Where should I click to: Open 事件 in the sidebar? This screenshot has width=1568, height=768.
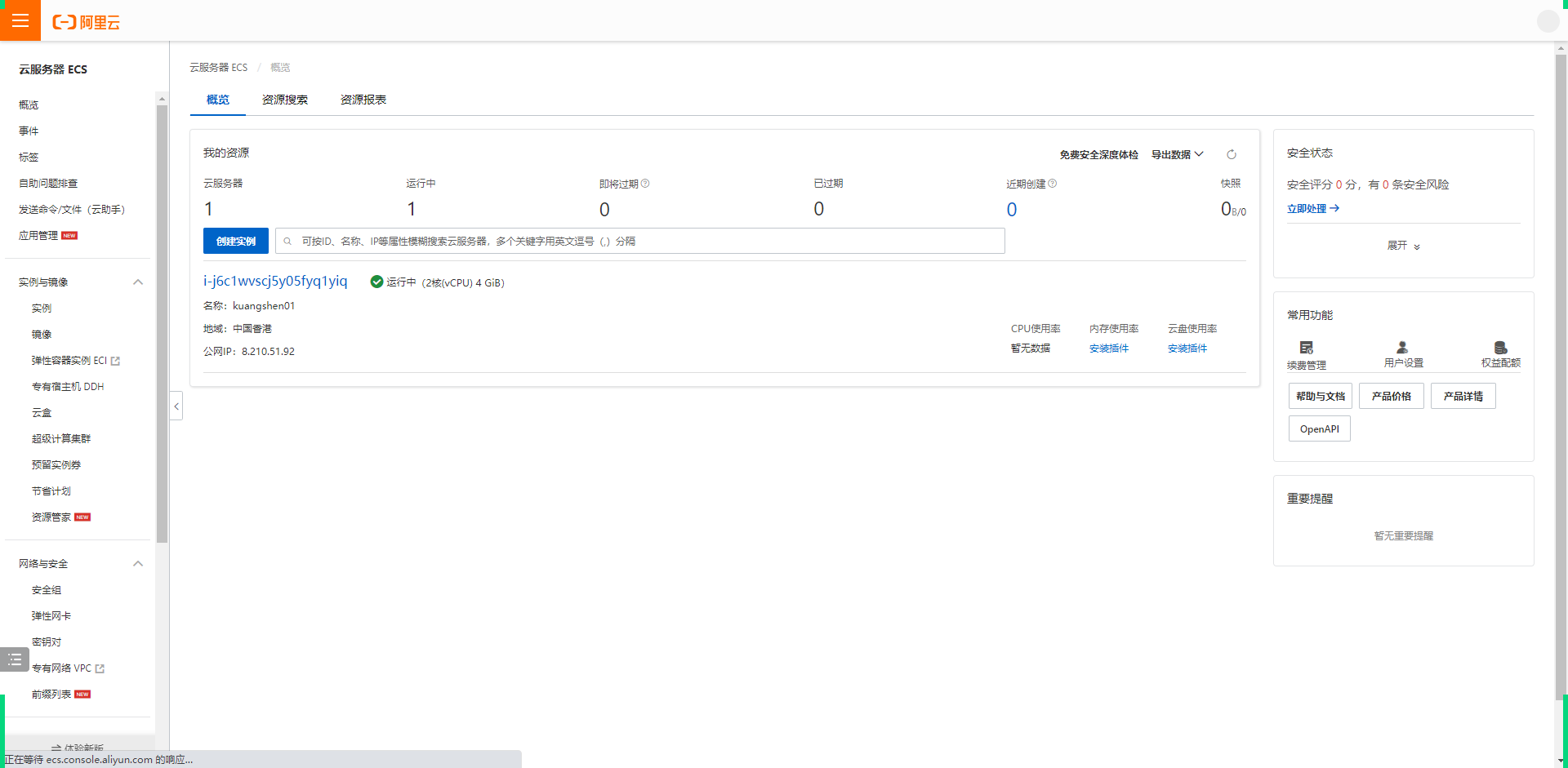tap(29, 131)
